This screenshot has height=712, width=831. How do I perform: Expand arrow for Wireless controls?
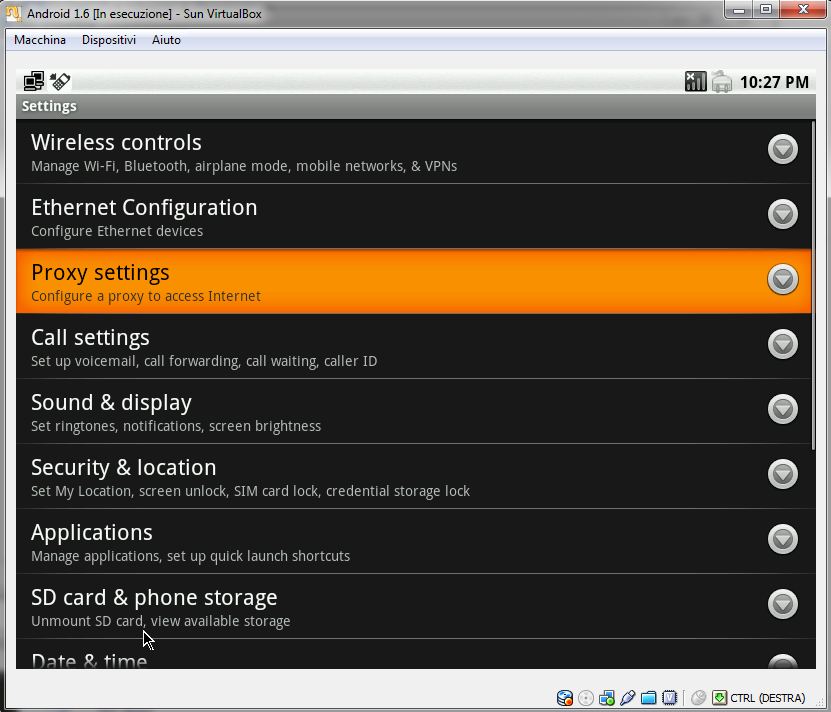click(783, 149)
